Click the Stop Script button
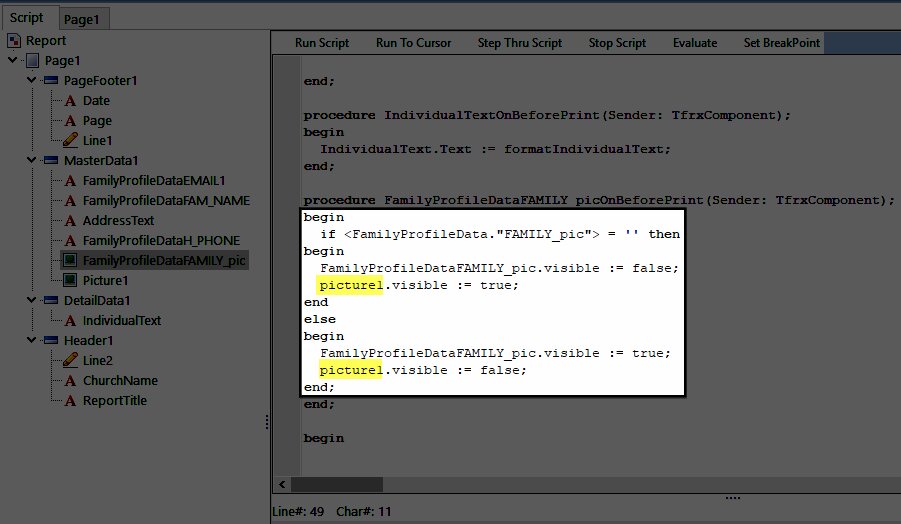 coord(617,43)
